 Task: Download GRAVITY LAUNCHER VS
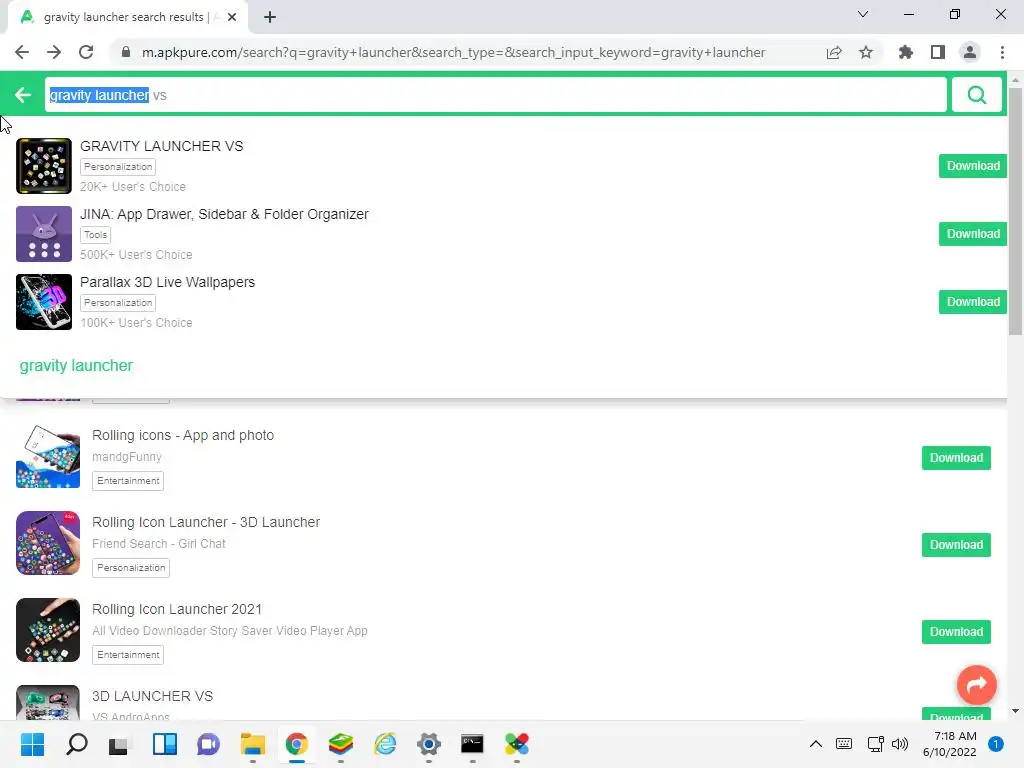pos(972,166)
